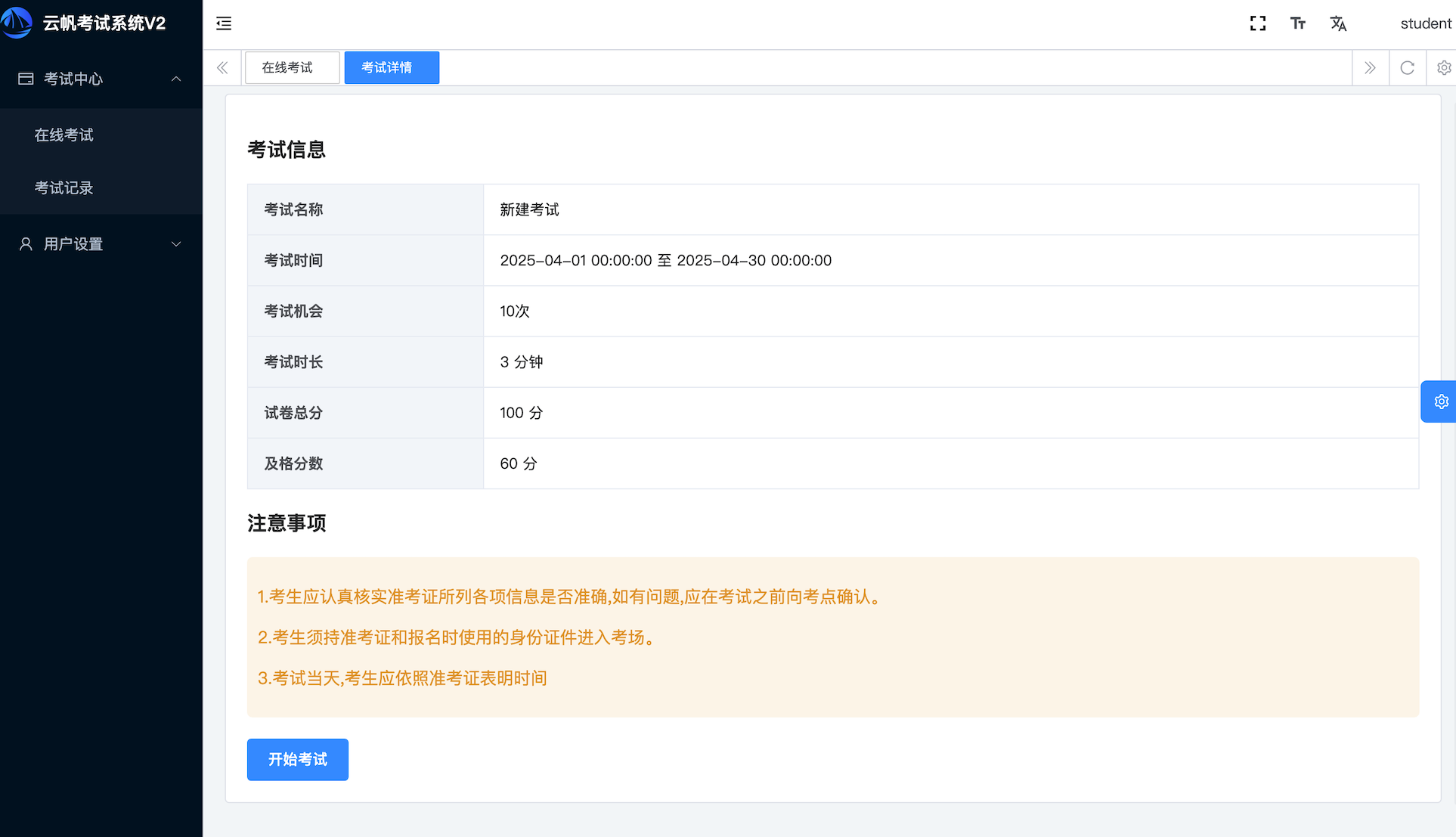Click 开始考试 to start the exam
This screenshot has width=1456, height=837.
tap(297, 759)
